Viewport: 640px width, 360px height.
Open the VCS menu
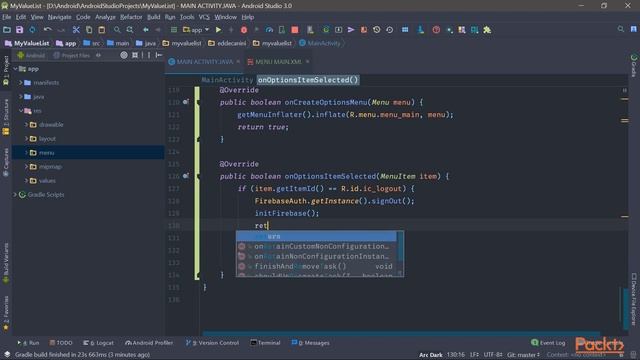tap(204, 17)
